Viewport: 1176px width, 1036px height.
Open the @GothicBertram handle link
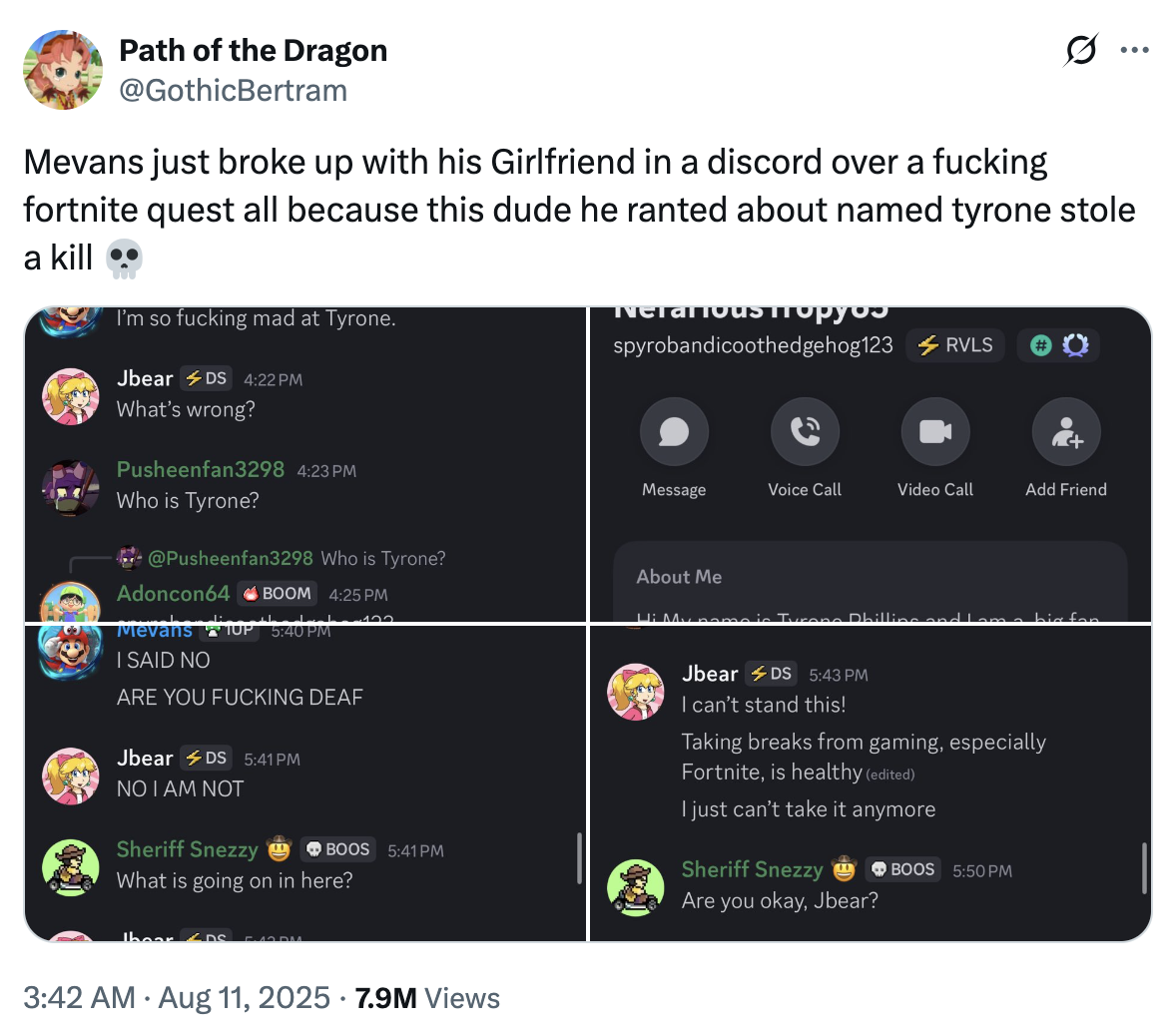pos(233,90)
